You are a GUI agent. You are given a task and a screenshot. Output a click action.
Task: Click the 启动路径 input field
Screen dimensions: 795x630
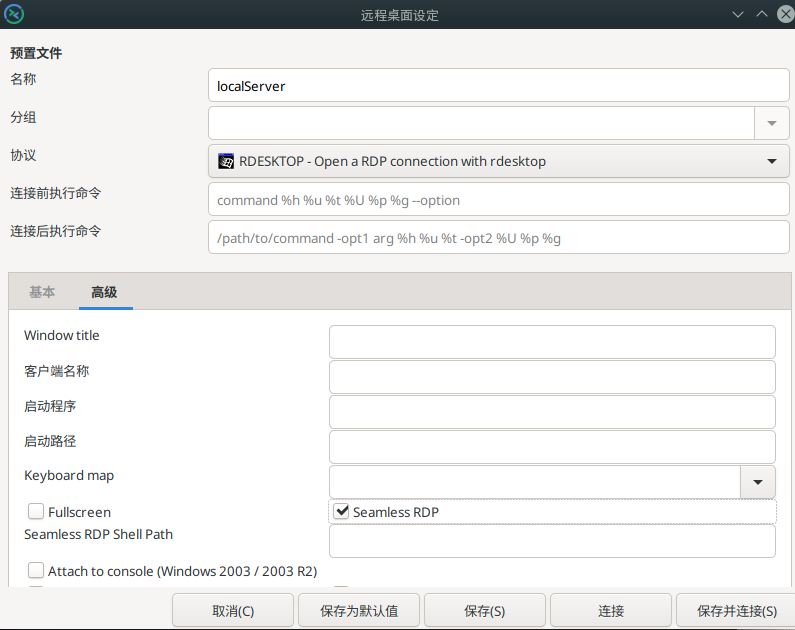552,447
